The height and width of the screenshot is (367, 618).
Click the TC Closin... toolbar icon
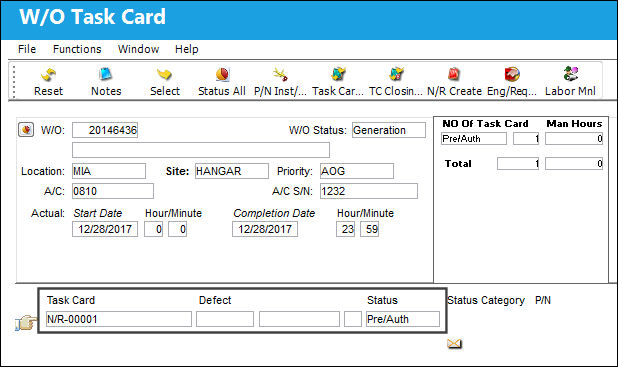pyautogui.click(x=396, y=81)
